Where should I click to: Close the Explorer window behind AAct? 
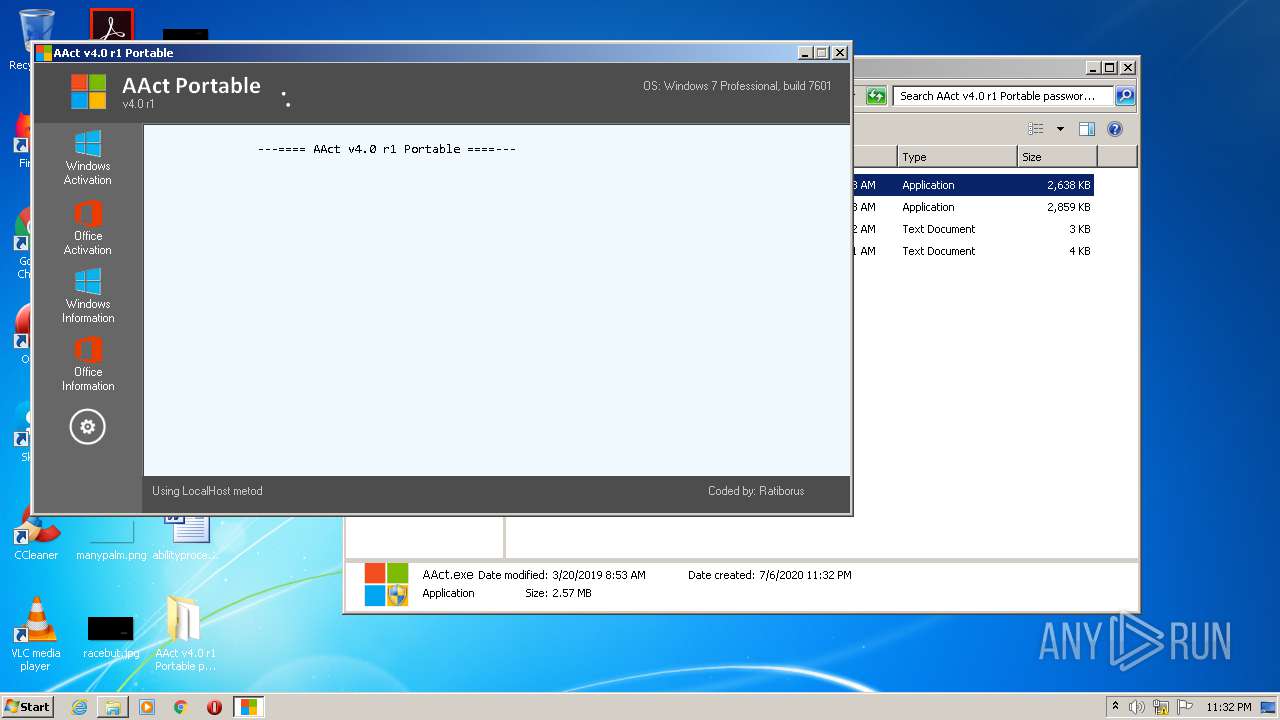[1128, 68]
